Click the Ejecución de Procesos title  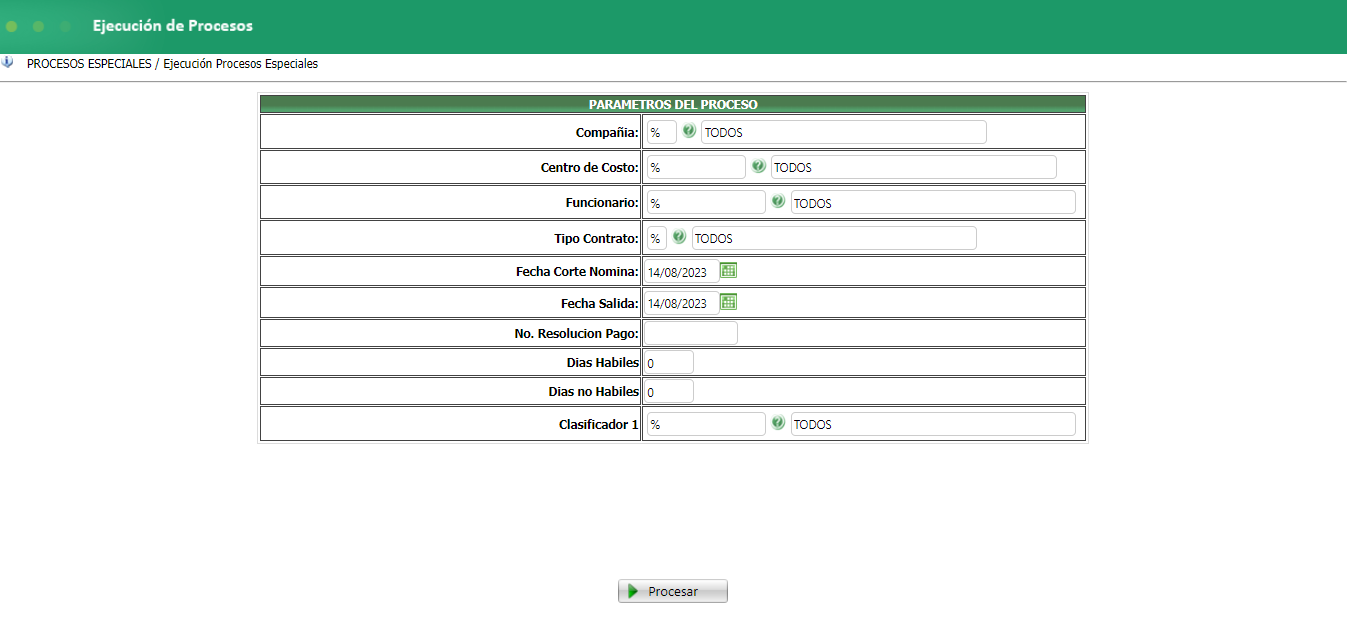tap(173, 26)
